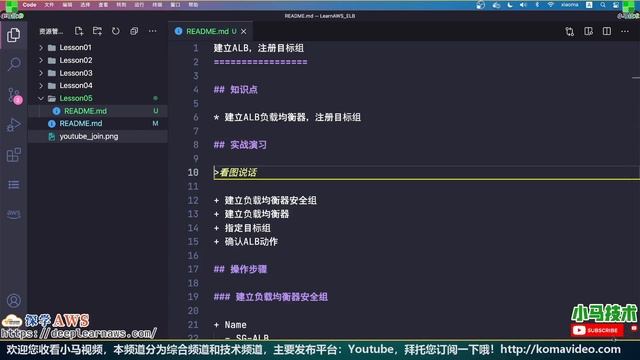
Task: Open the Search view in activity bar
Action: click(14, 64)
